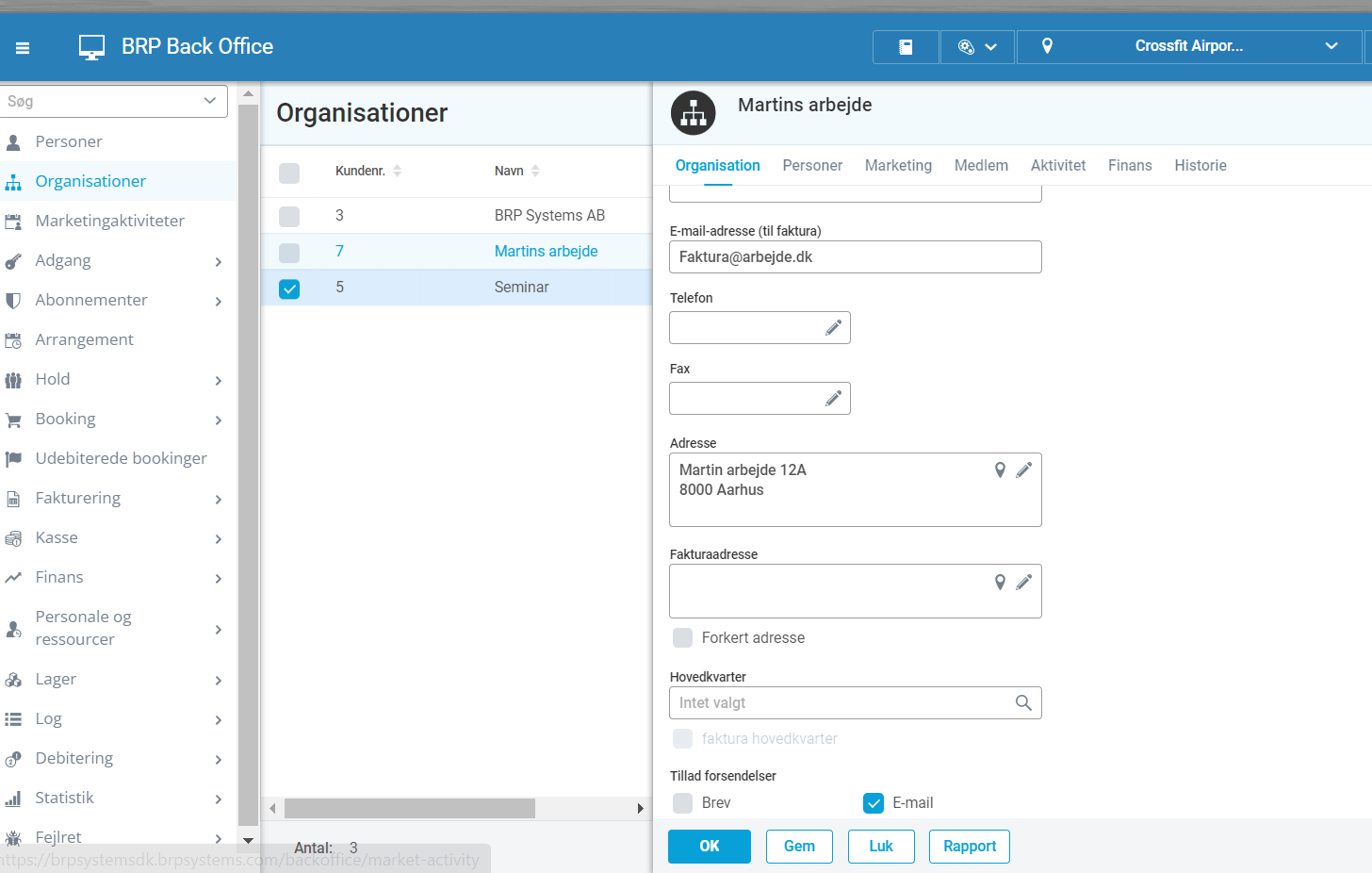Toggle the E-mail forsendelser checkbox
This screenshot has width=1372, height=873.
coord(873,803)
